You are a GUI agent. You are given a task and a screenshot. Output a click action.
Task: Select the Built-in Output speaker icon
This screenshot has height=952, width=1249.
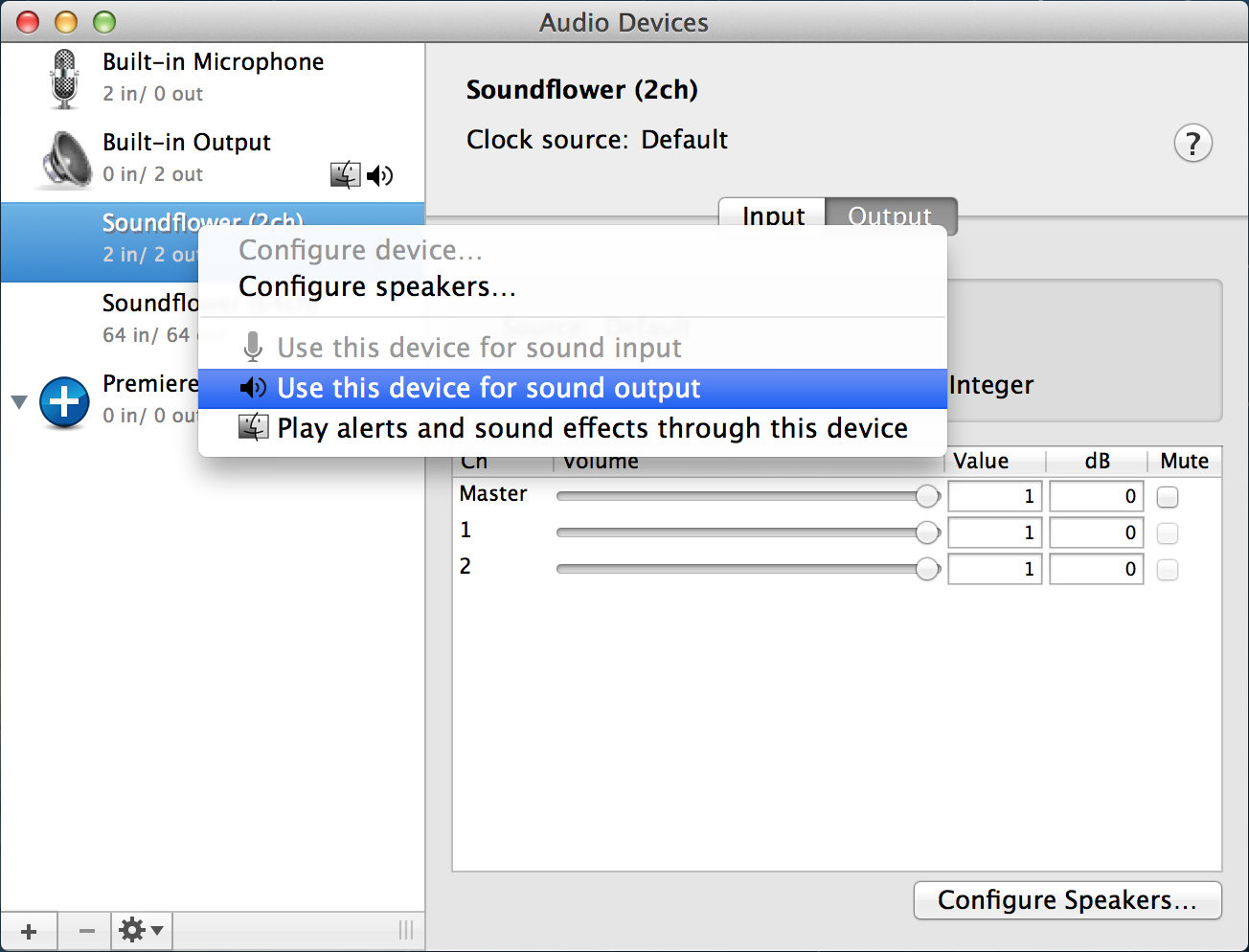coord(66,160)
